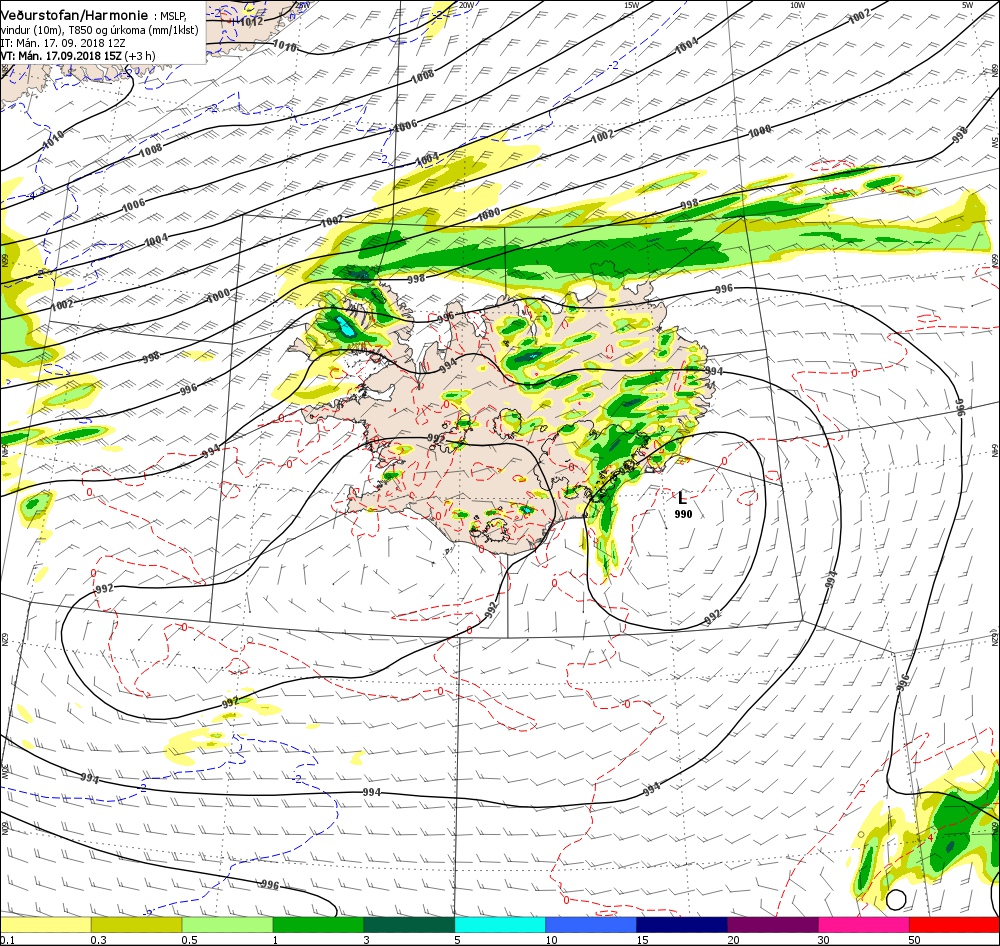Click the '0.5' legend value label
1000x946 pixels.
[189, 940]
